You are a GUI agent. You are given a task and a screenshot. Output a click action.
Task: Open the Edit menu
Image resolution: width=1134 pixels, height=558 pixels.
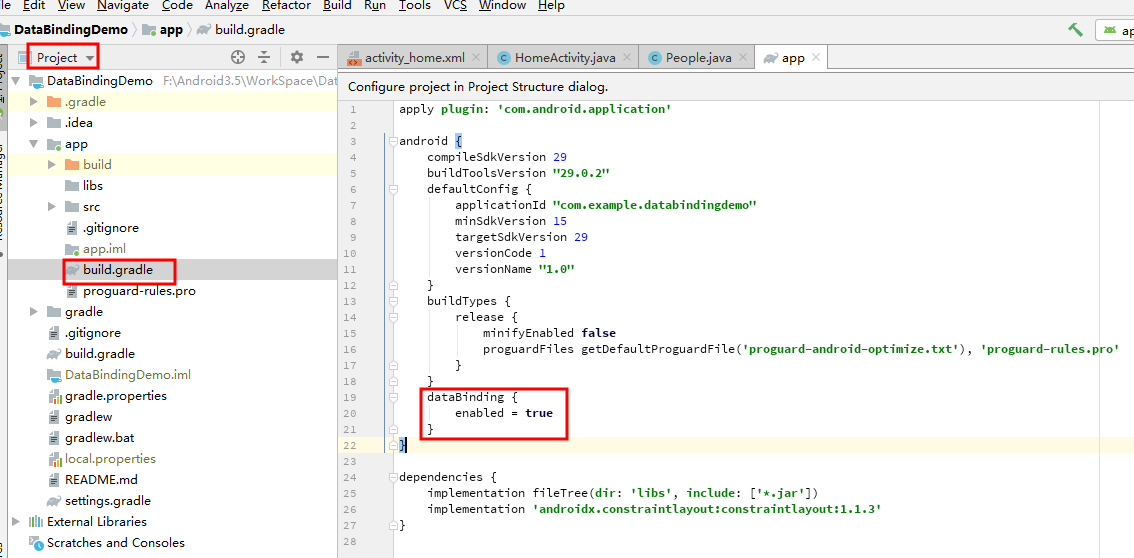pyautogui.click(x=32, y=6)
